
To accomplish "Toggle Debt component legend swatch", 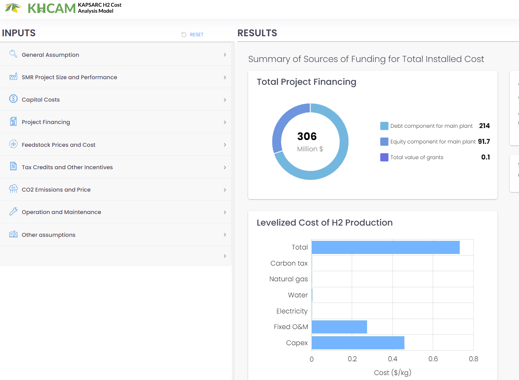I will tap(384, 126).
